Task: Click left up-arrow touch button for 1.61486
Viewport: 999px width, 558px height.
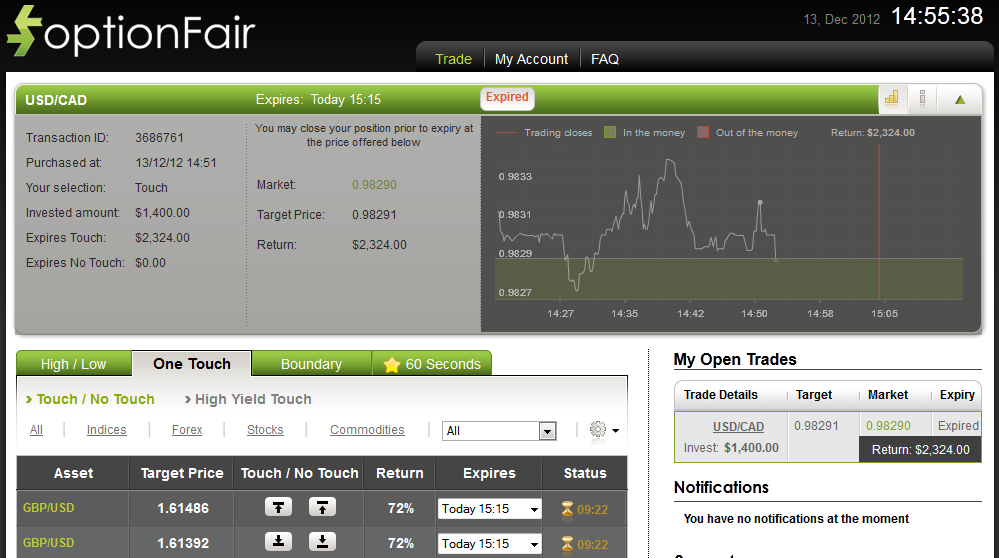Action: pos(278,508)
